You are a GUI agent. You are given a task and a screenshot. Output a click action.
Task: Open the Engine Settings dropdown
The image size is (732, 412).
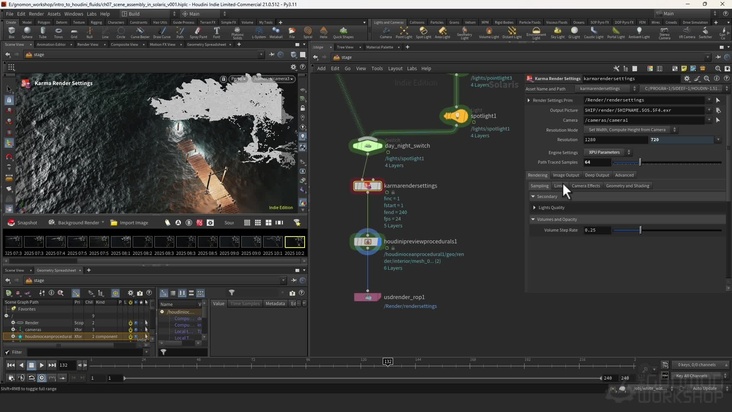tap(607, 152)
